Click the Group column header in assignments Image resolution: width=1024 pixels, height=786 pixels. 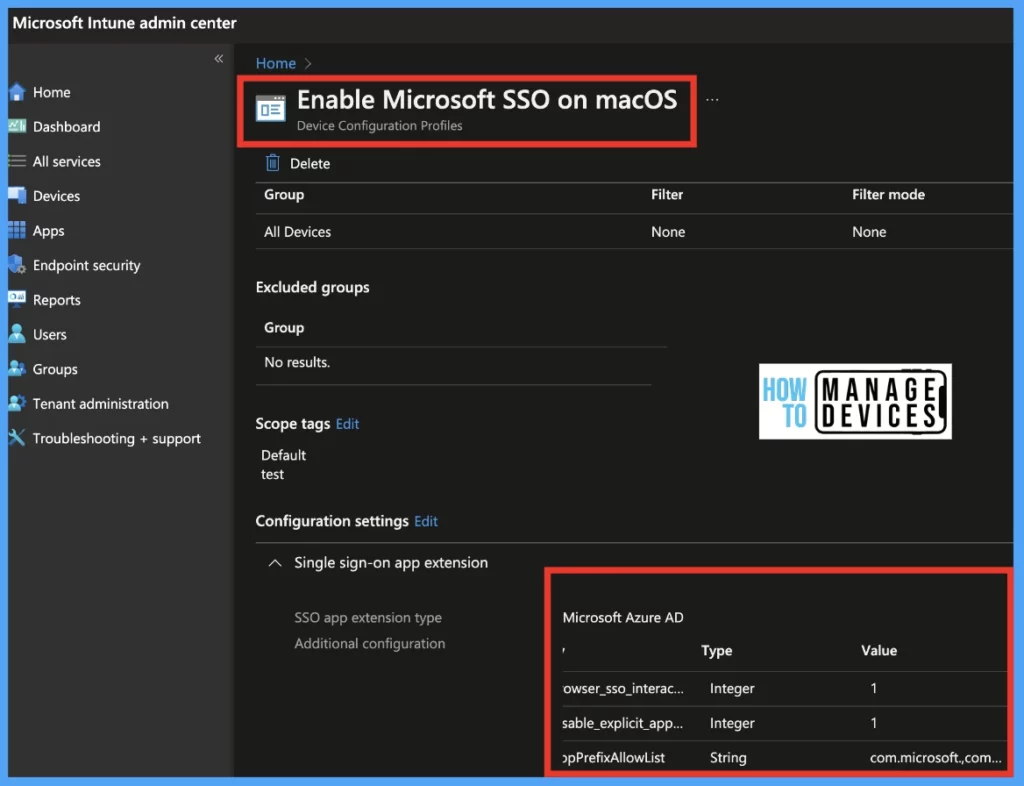click(284, 195)
